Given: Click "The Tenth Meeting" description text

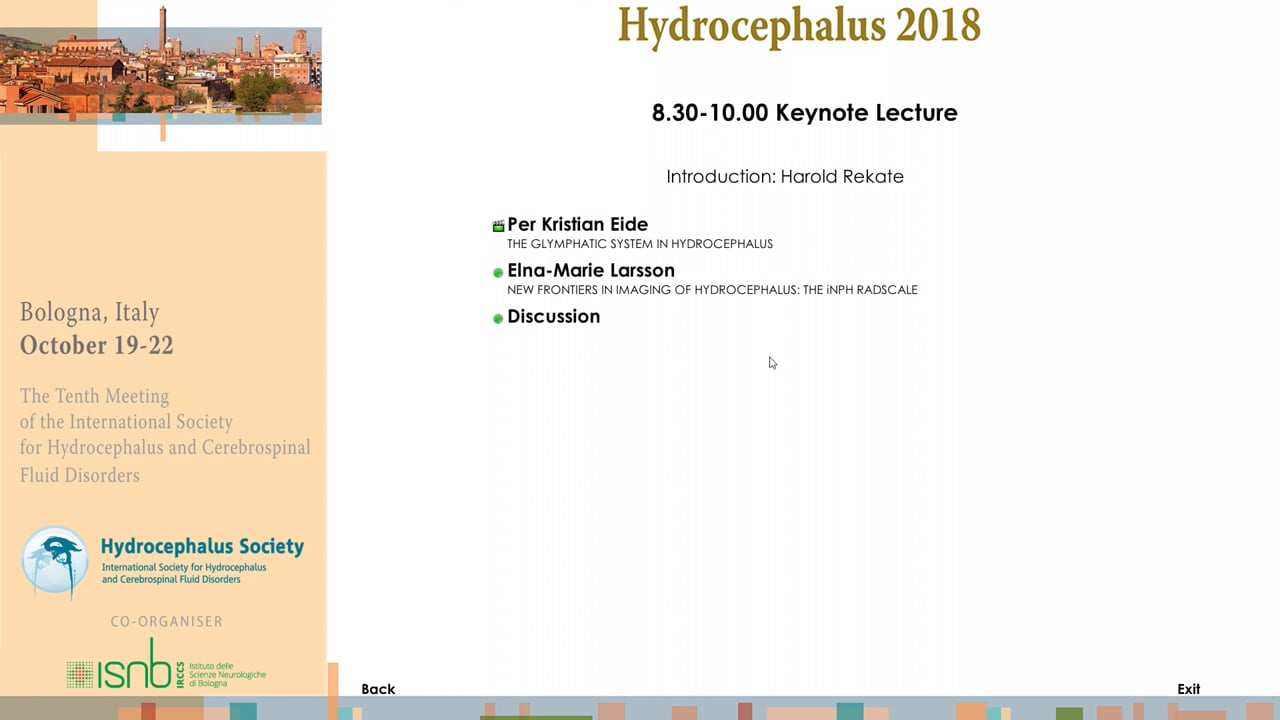Looking at the screenshot, I should click(165, 435).
